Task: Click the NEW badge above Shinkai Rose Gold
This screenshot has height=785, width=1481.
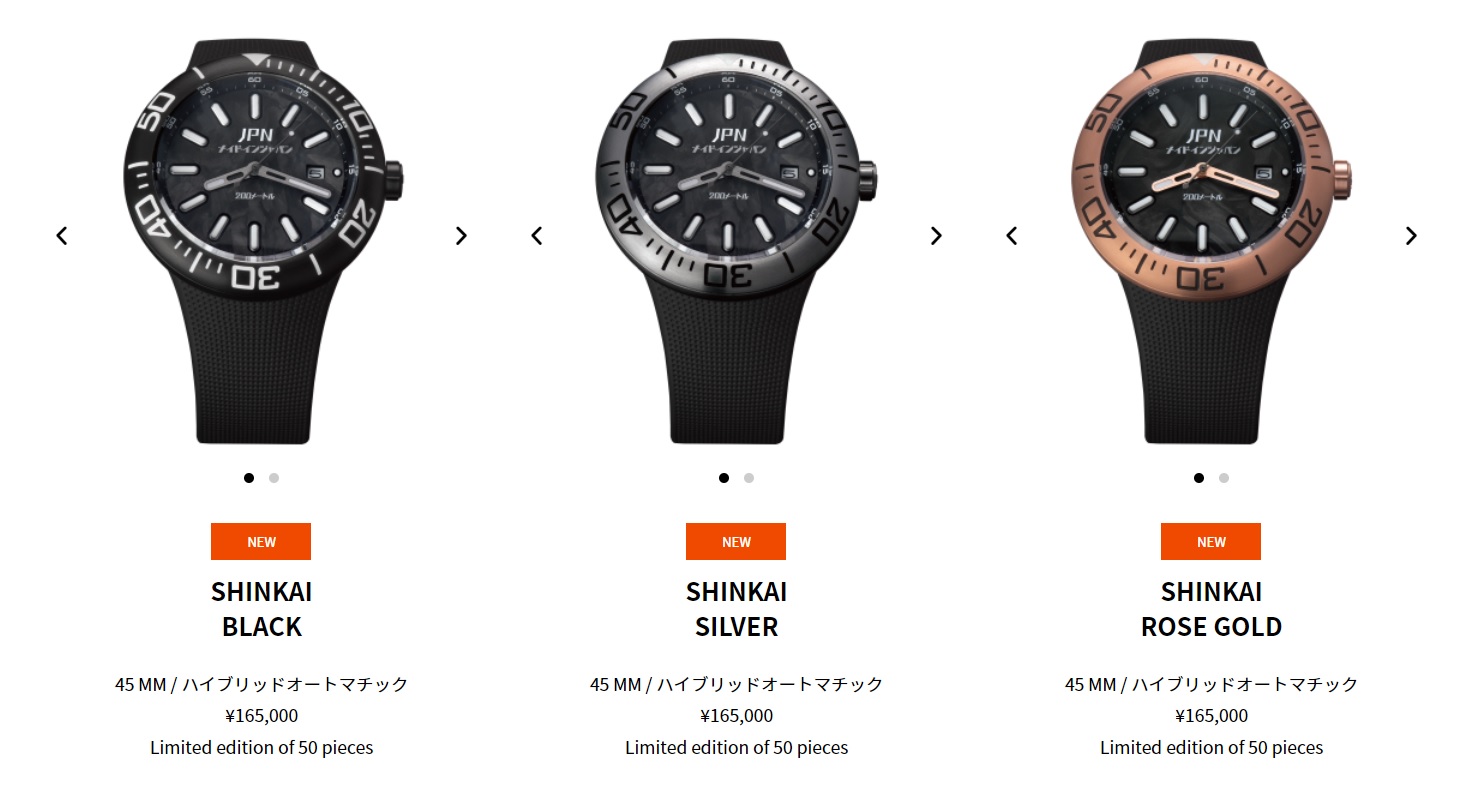Action: [x=1211, y=542]
